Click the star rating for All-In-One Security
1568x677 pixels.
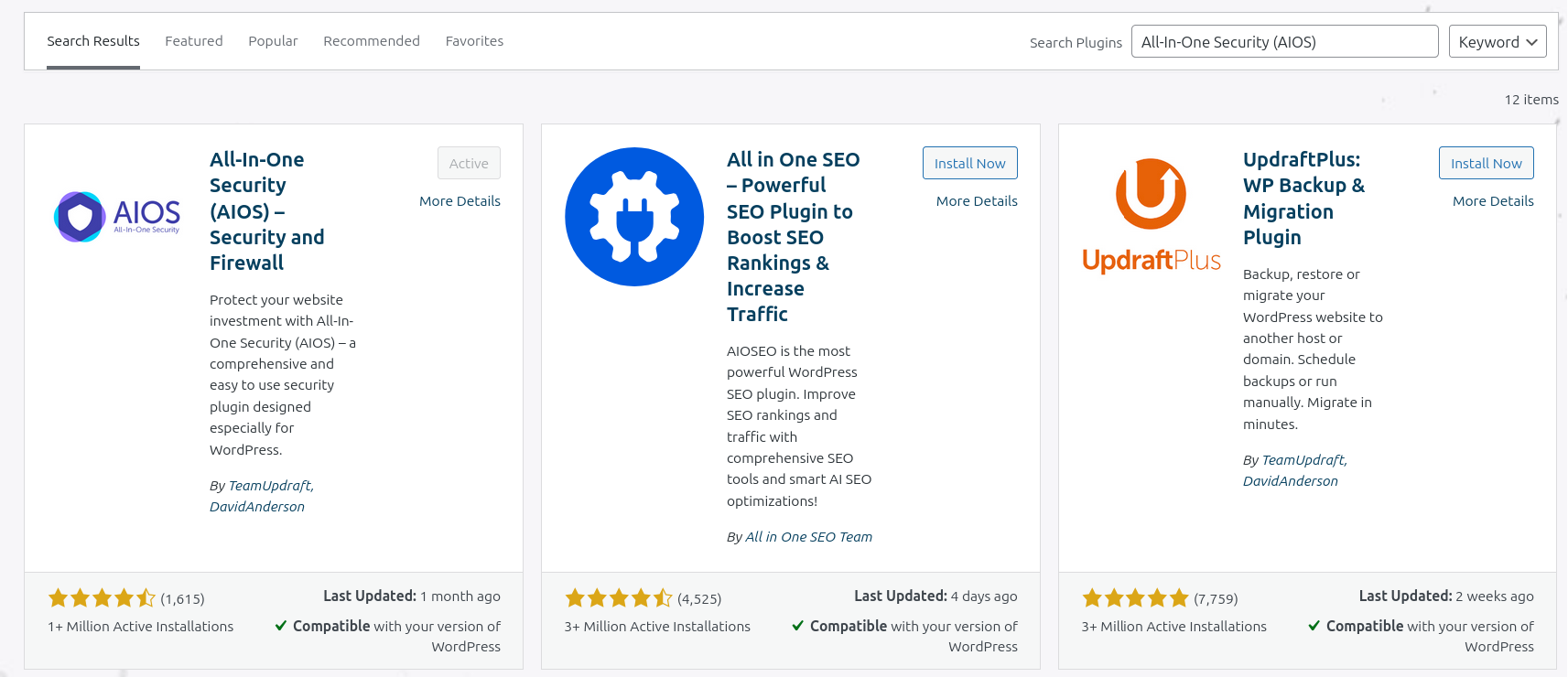pos(102,598)
